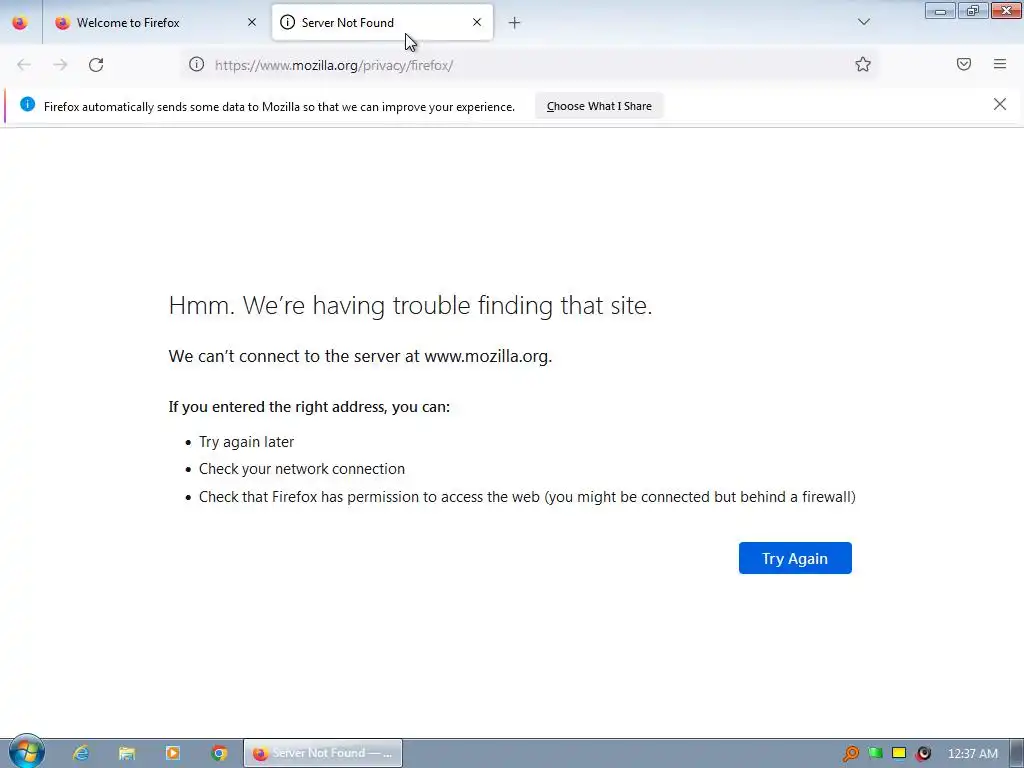The height and width of the screenshot is (768, 1024).
Task: Launch Internet Explorer from taskbar
Action: coord(81,753)
